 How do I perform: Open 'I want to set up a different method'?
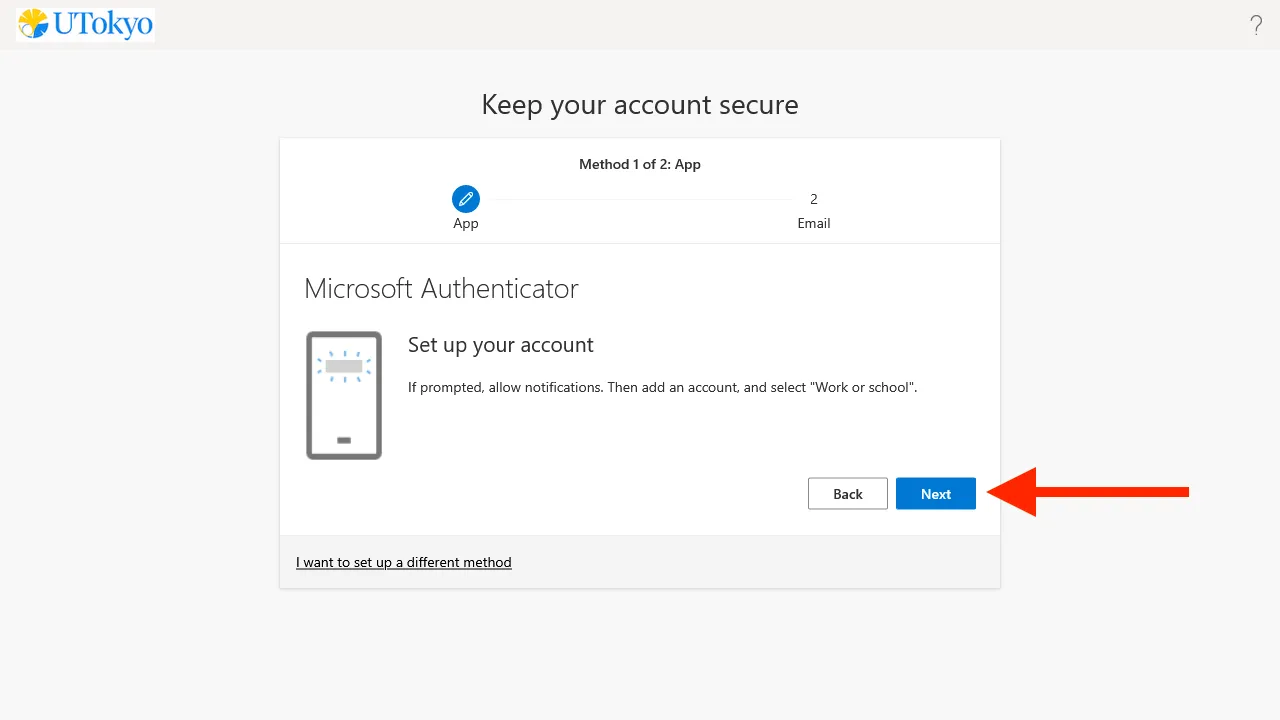pyautogui.click(x=404, y=563)
